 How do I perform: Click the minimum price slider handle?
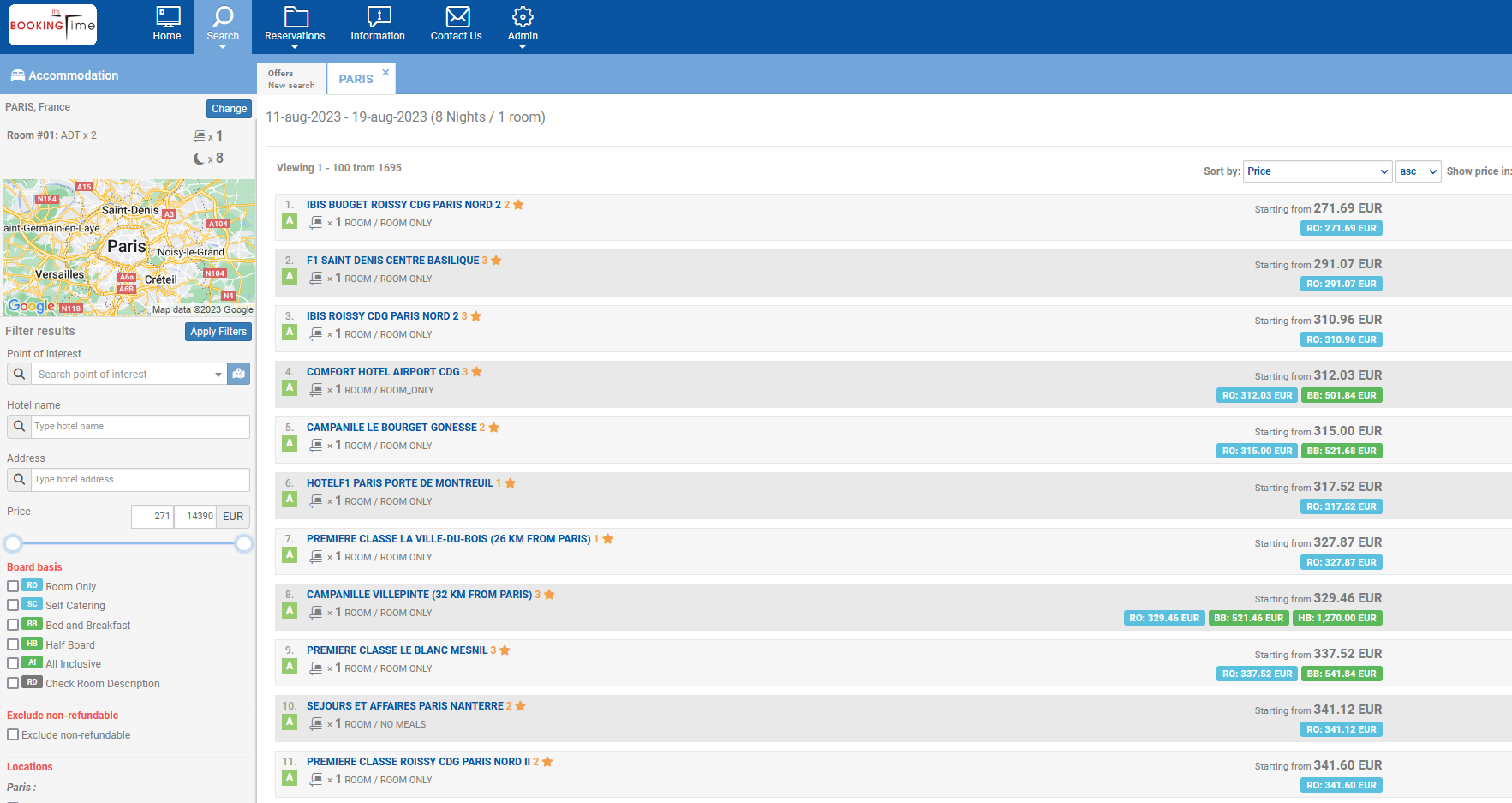(13, 543)
